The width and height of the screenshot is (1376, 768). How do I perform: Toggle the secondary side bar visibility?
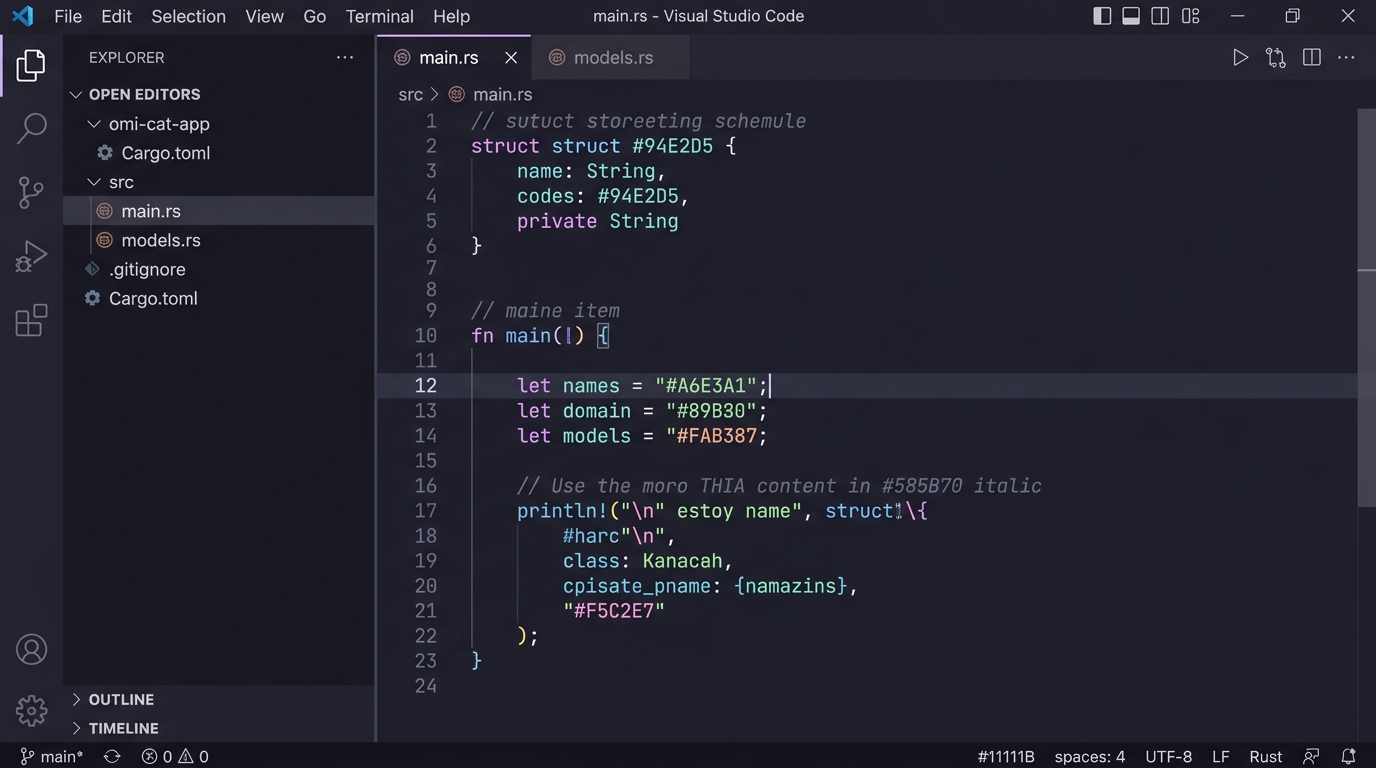[1160, 16]
